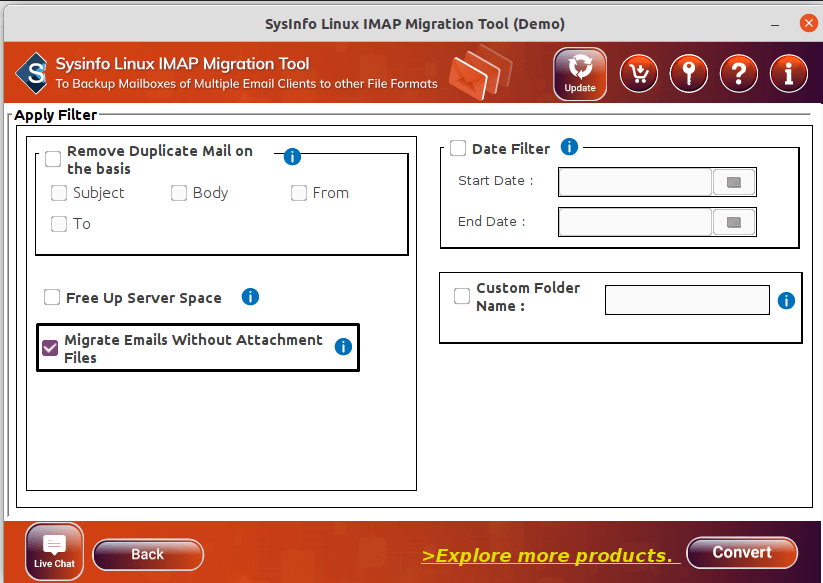Enable Custom Folder Name checkbox
Image resolution: width=823 pixels, height=583 pixels.
[x=462, y=296]
